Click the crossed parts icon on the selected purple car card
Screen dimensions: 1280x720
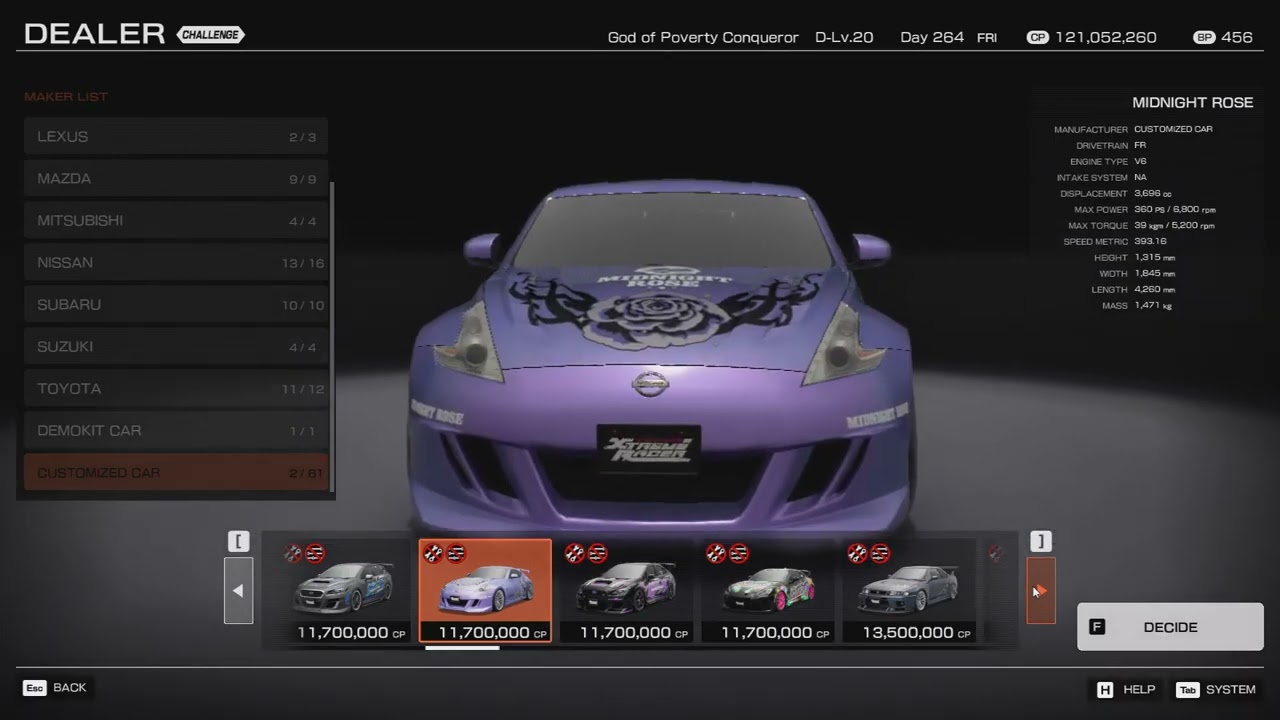click(x=456, y=553)
